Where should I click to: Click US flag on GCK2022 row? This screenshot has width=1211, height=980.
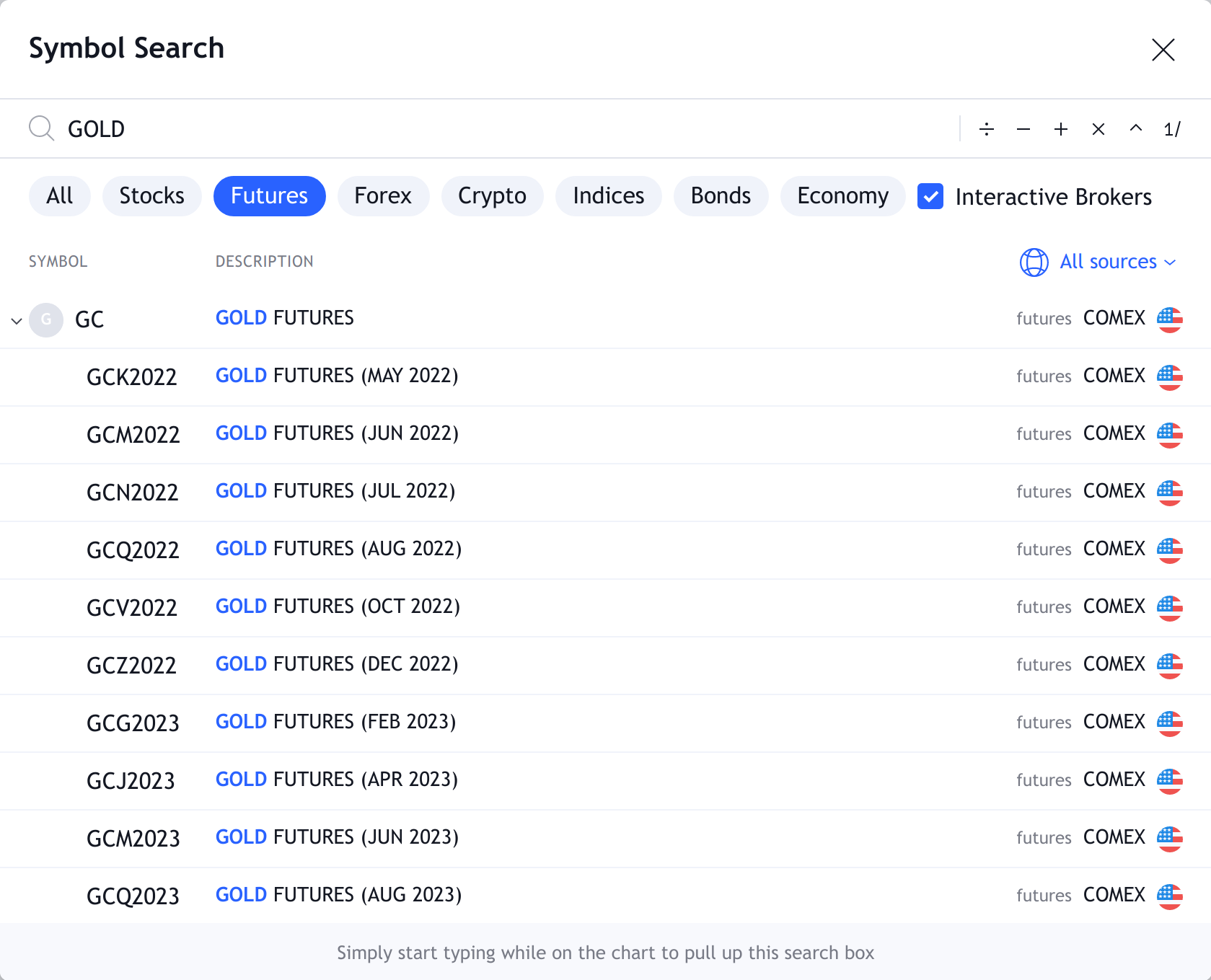coord(1169,377)
